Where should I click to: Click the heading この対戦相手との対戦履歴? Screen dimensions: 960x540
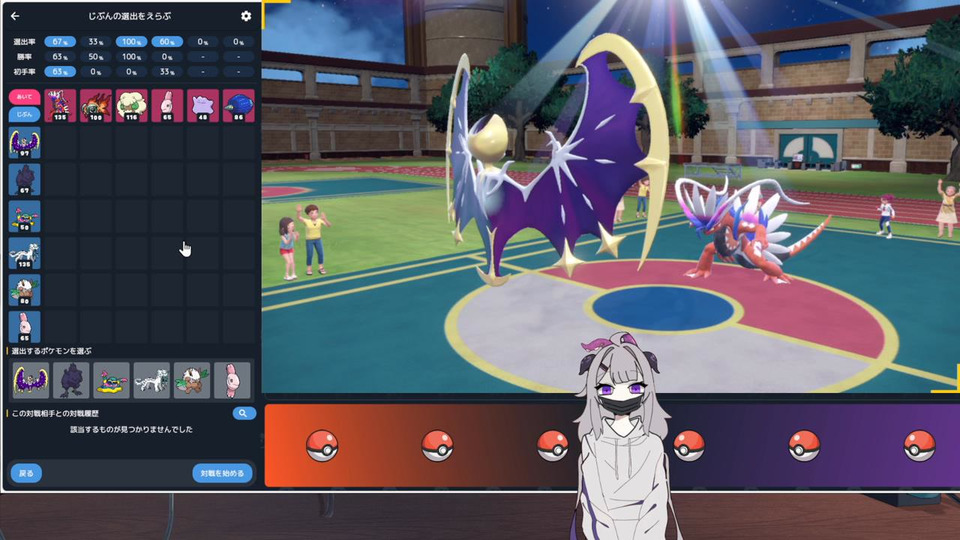click(55, 413)
